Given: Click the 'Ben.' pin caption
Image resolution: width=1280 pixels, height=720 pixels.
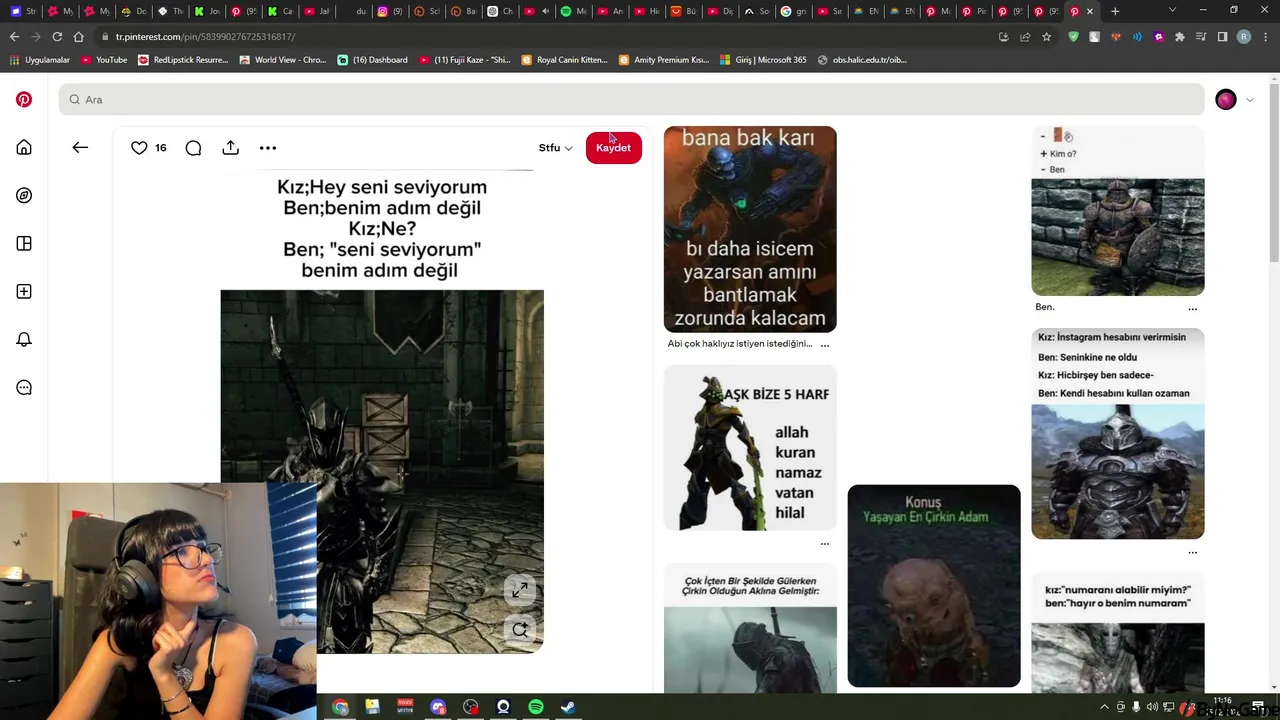Looking at the screenshot, I should 1045,307.
